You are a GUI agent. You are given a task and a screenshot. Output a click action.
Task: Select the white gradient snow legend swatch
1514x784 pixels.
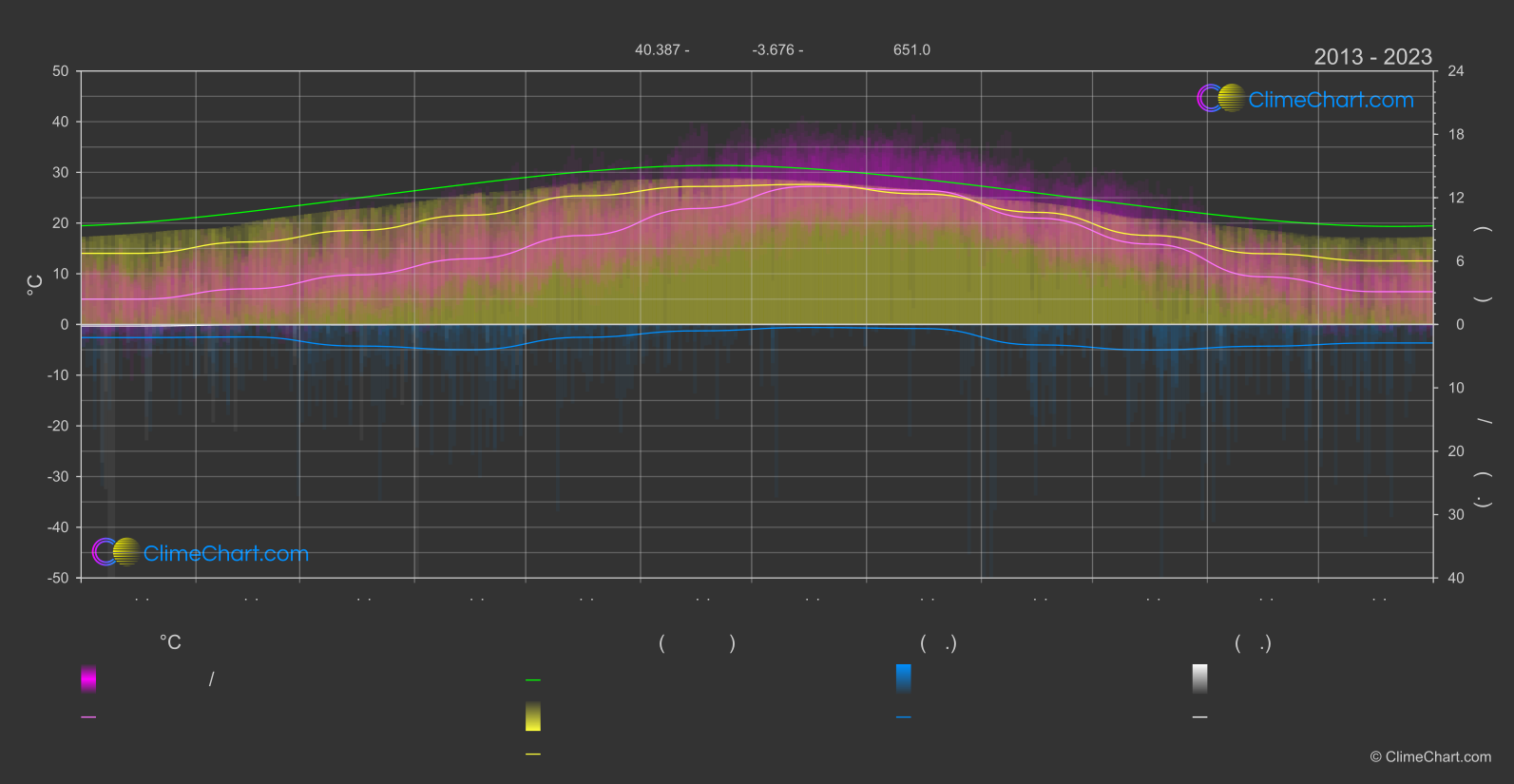click(x=1200, y=679)
